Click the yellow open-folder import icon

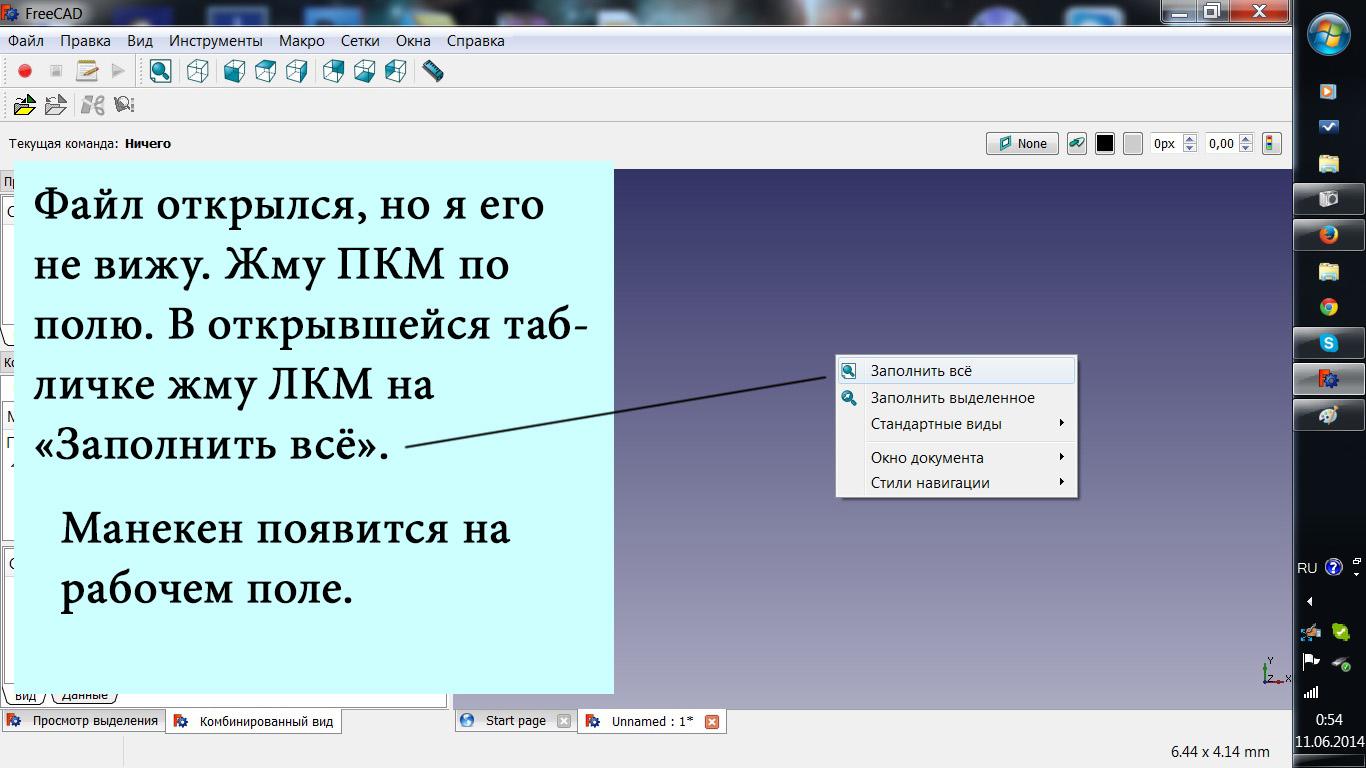[25, 104]
